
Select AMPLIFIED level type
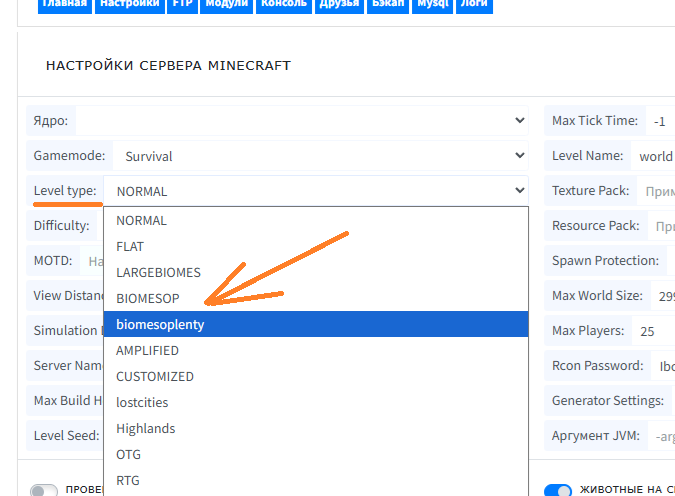click(316, 350)
